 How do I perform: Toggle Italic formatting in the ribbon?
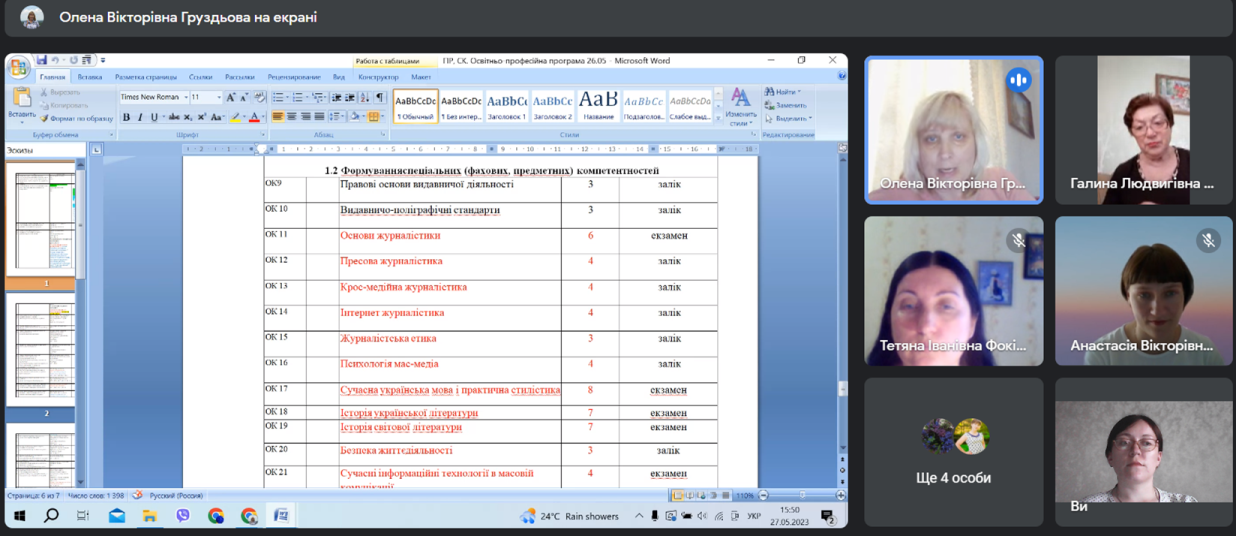140,117
